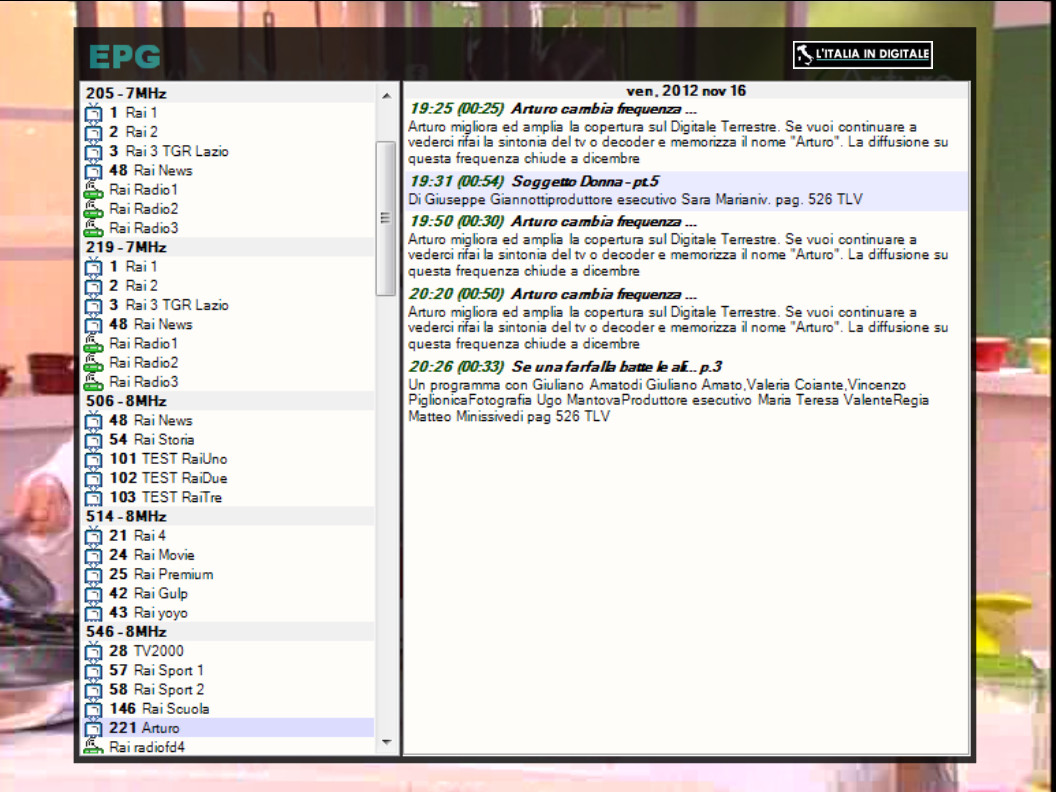Click the TV icon beside Rai Premium
This screenshot has width=1056, height=792.
click(x=93, y=575)
